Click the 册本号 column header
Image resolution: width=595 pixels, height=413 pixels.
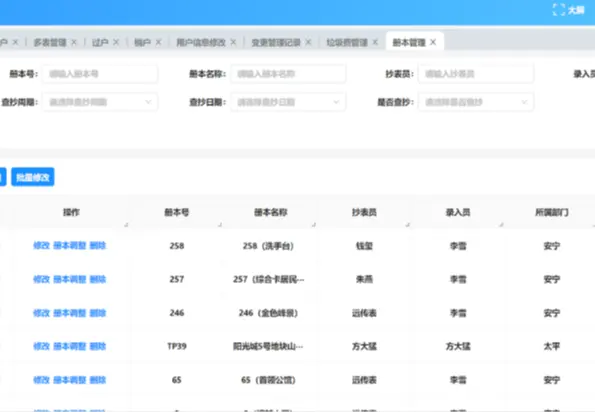tap(176, 212)
